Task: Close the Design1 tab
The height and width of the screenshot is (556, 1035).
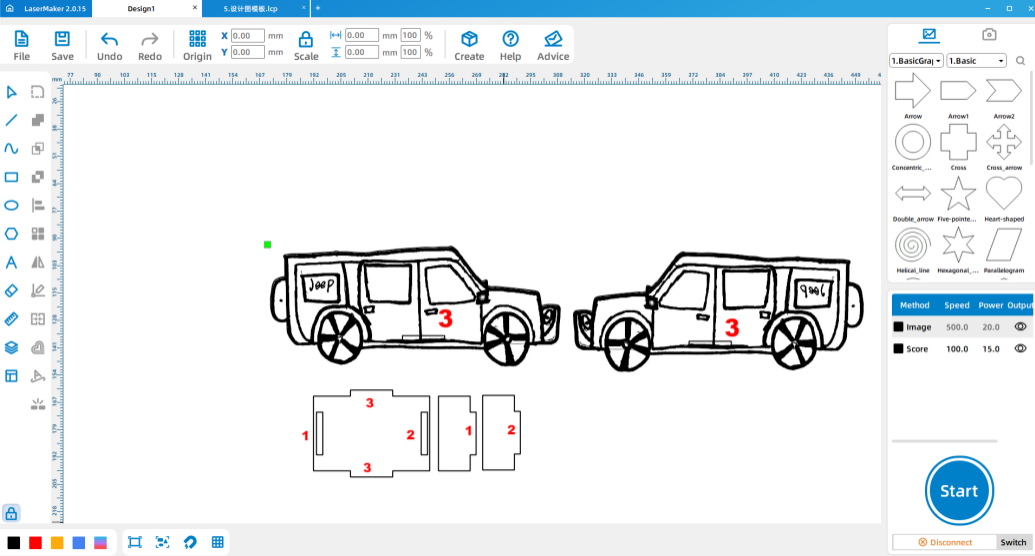Action: 195,8
